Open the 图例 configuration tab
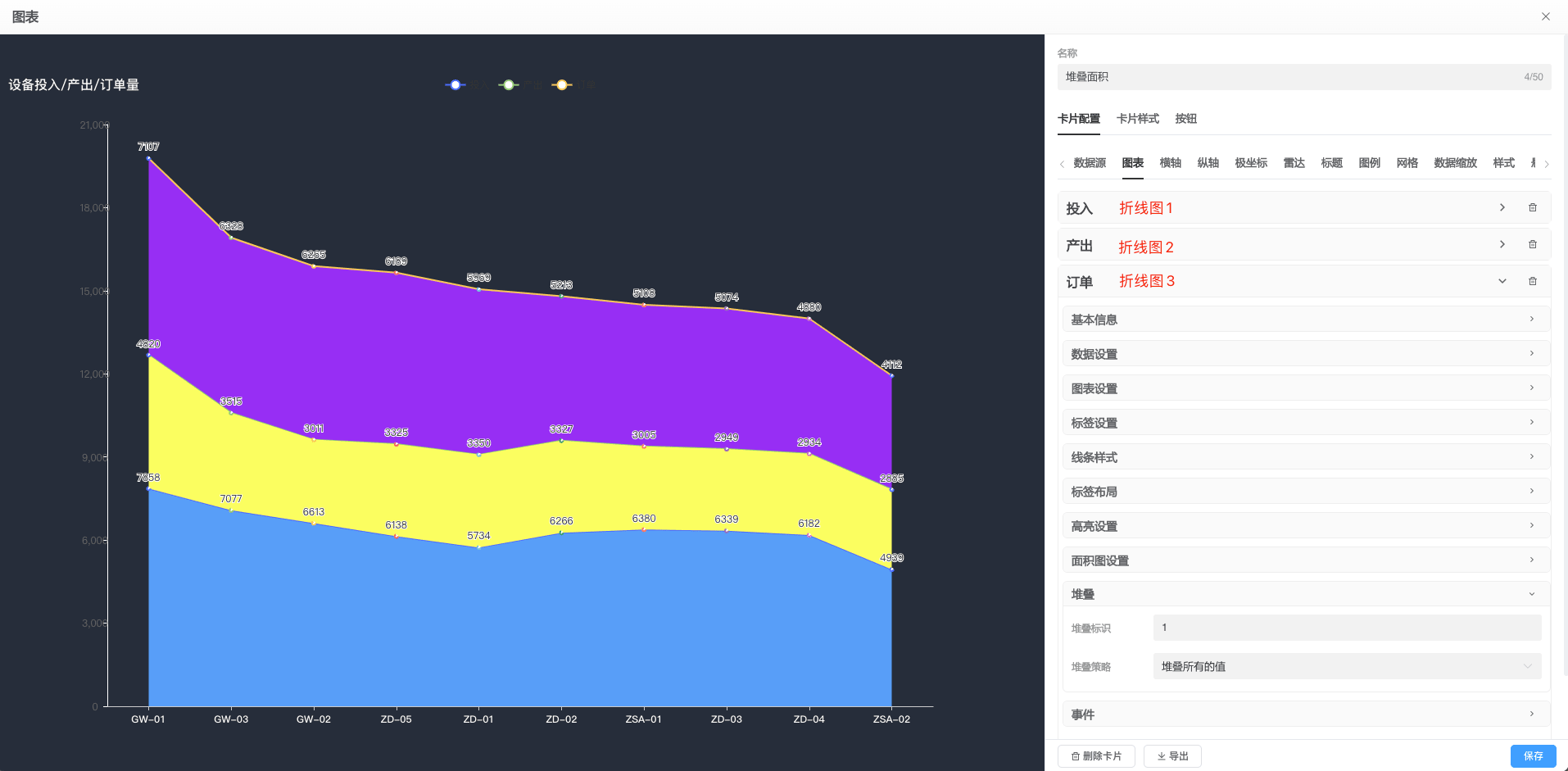 tap(1368, 163)
